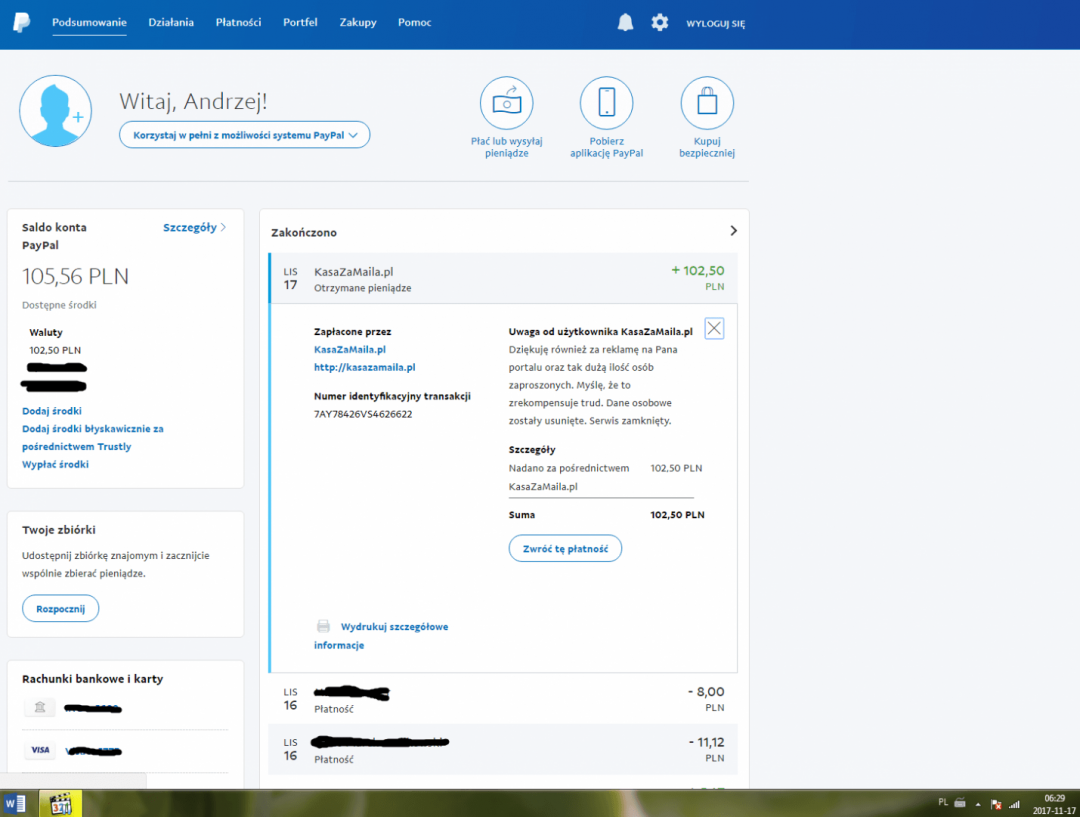Open the http://kasazamaila.pl link

tap(364, 368)
